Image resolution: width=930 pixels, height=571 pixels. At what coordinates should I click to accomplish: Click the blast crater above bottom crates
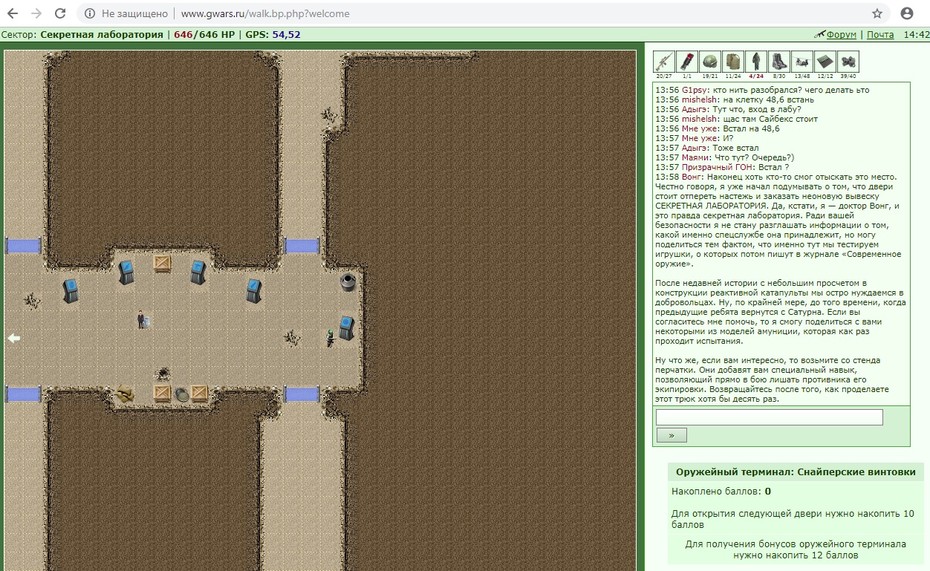162,374
